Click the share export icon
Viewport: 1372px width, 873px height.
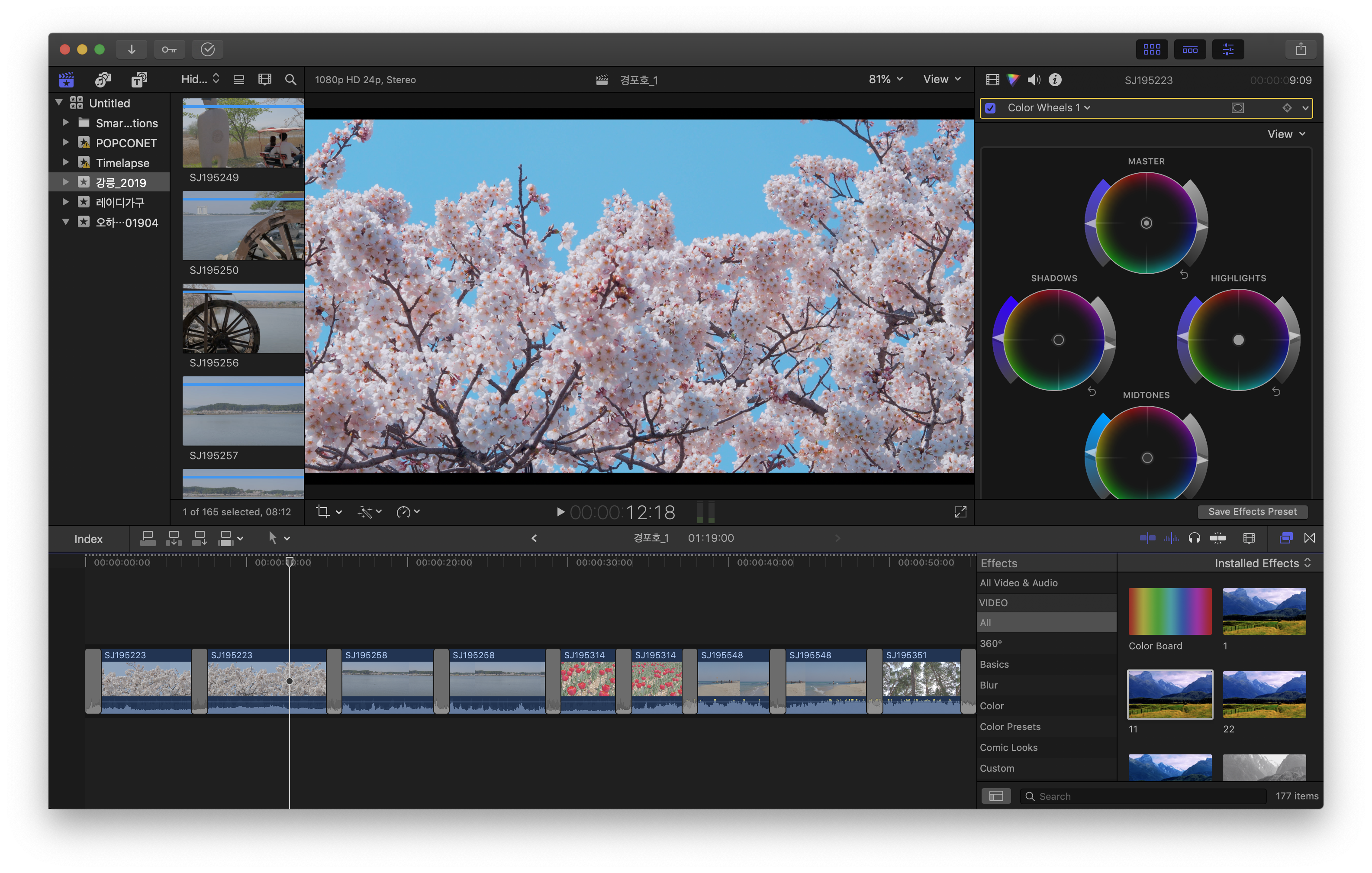click(1300, 50)
